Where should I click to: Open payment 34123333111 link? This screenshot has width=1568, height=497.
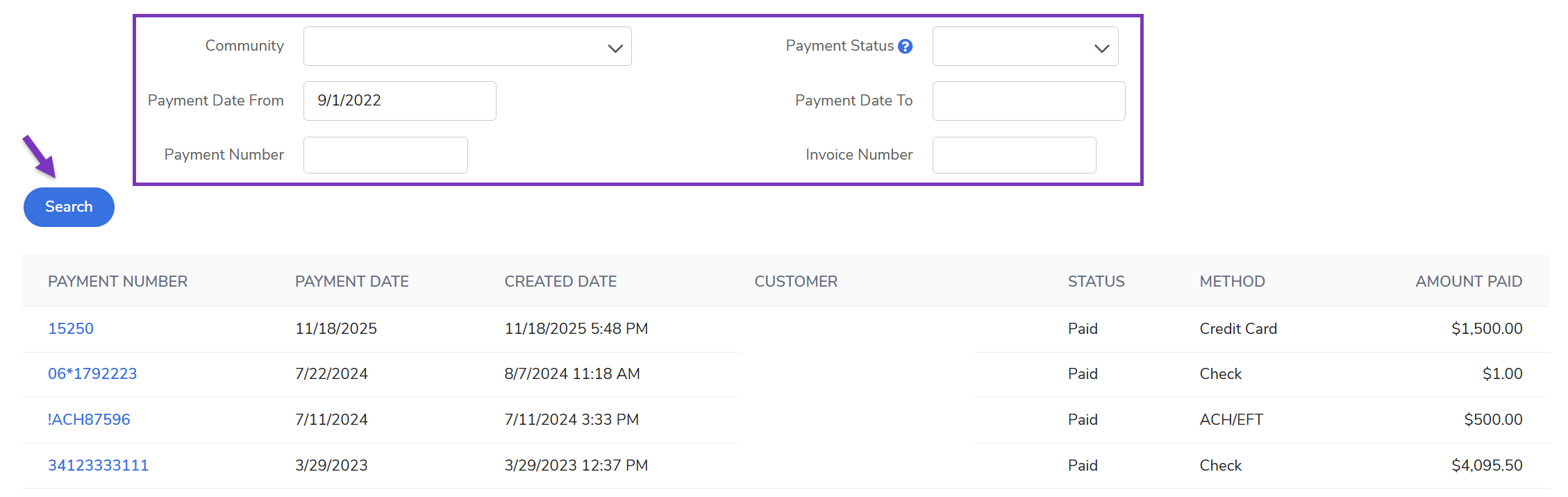pos(98,466)
